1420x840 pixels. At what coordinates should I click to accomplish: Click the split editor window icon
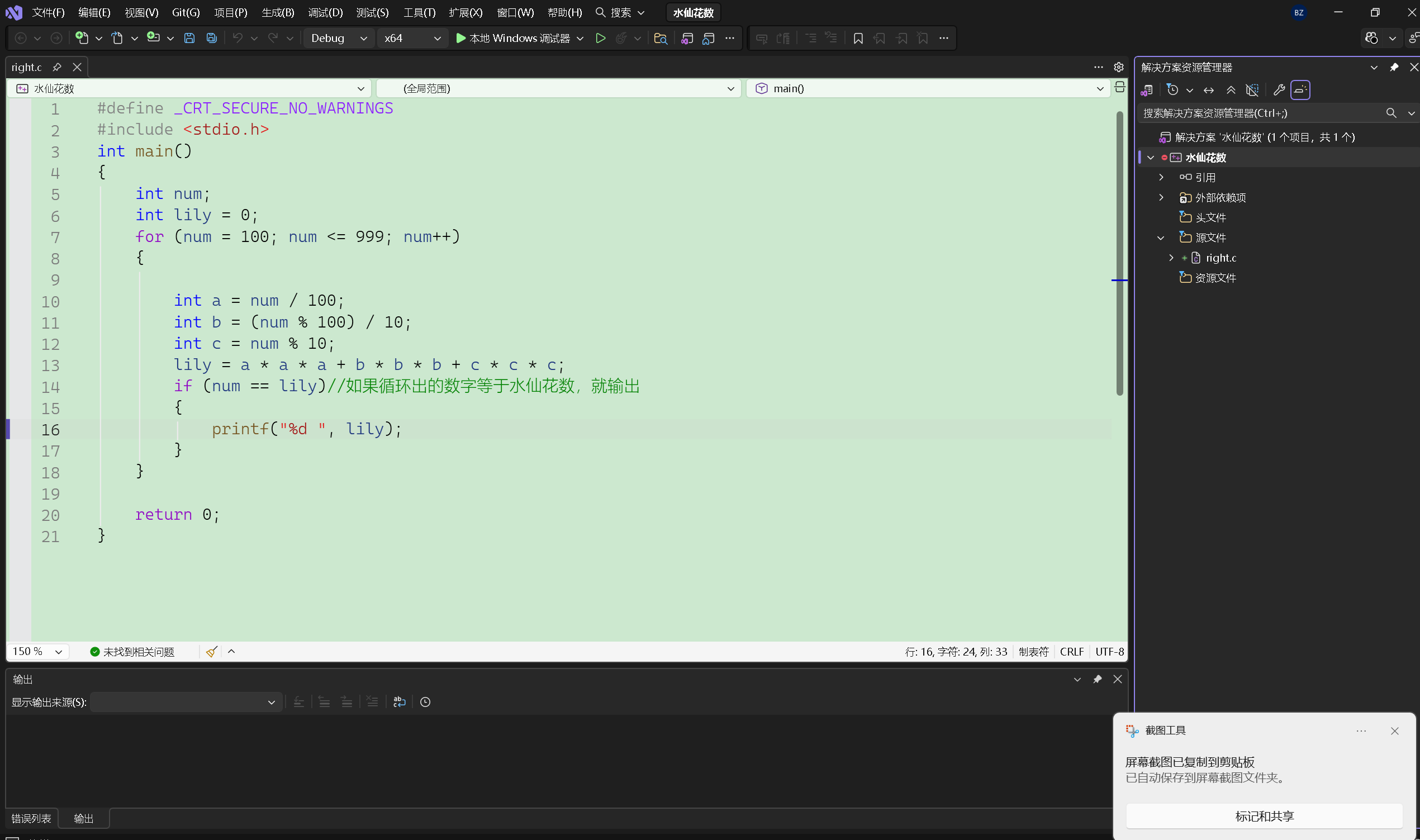[x=1119, y=87]
